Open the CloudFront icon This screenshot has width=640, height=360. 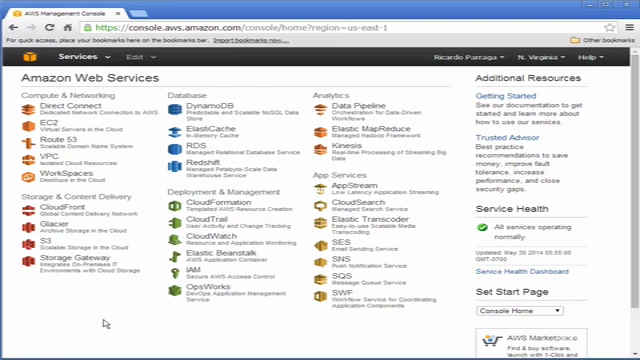click(28, 211)
